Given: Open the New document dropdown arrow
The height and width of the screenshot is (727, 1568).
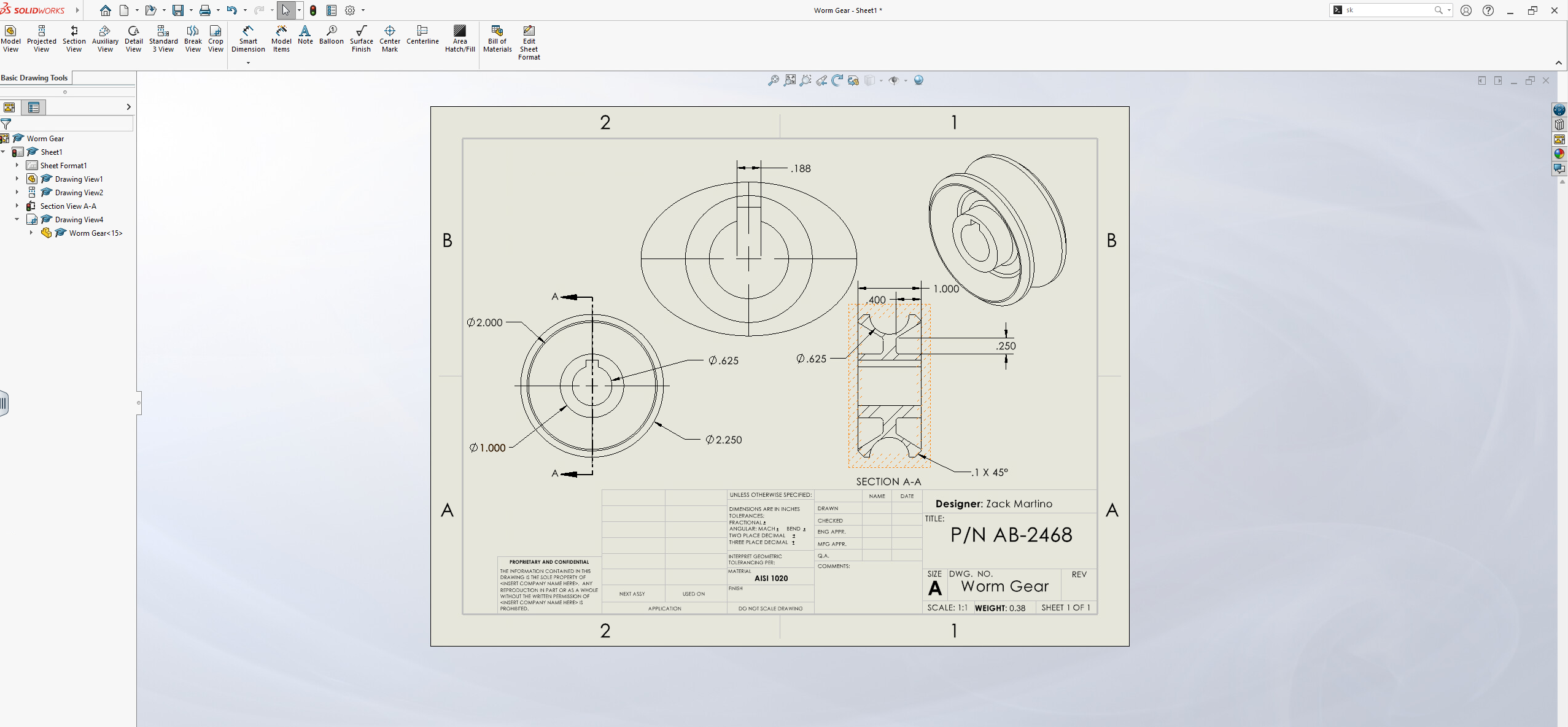Looking at the screenshot, I should [136, 10].
